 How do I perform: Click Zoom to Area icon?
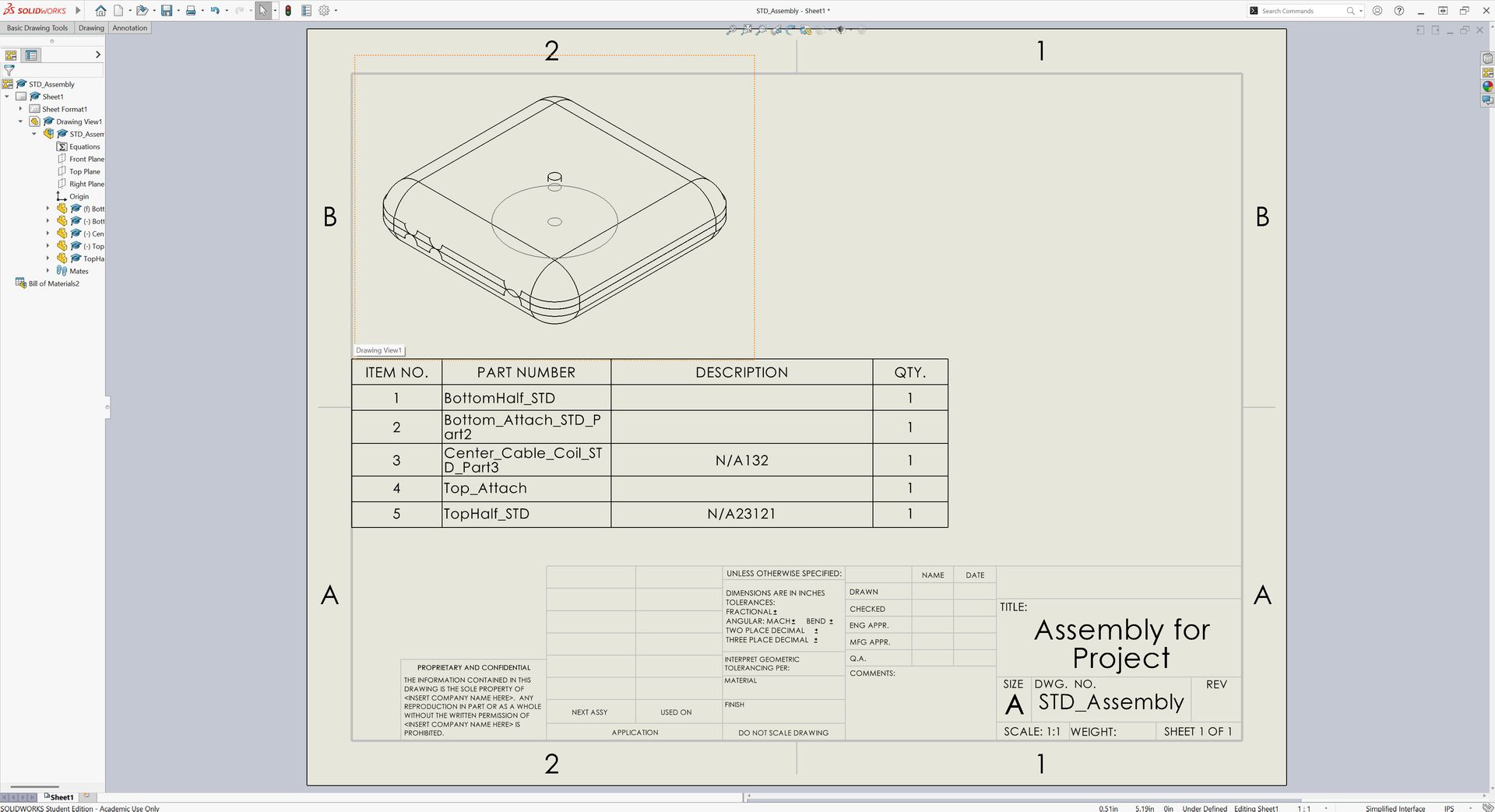coord(747,30)
